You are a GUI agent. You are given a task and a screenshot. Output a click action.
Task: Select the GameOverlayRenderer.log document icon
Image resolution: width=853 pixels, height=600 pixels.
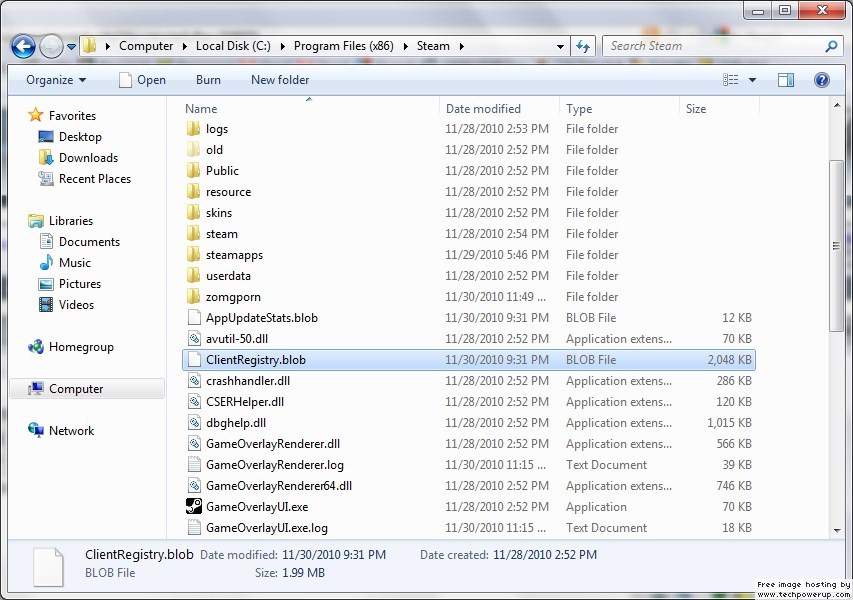click(194, 465)
